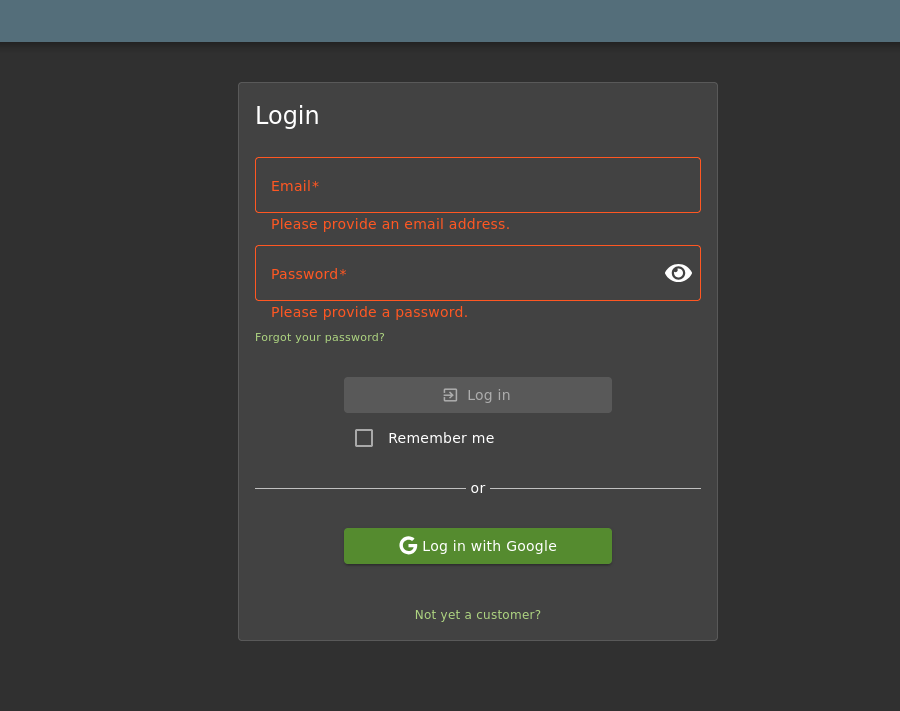Click Log in with Google button
Image resolution: width=900 pixels, height=711 pixels.
pyautogui.click(x=478, y=546)
